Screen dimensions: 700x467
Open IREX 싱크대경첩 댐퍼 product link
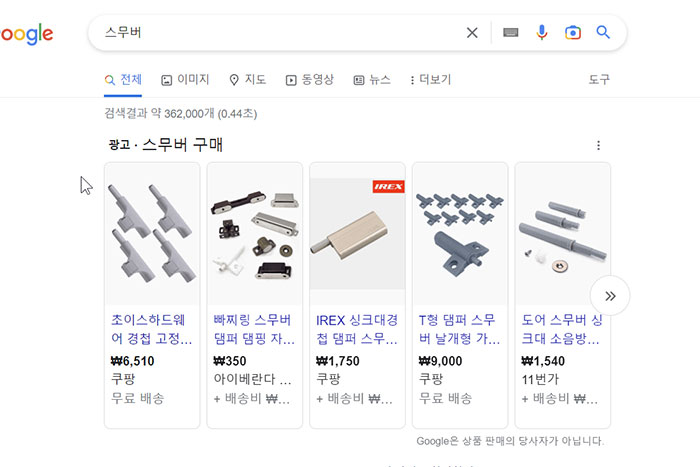point(357,329)
